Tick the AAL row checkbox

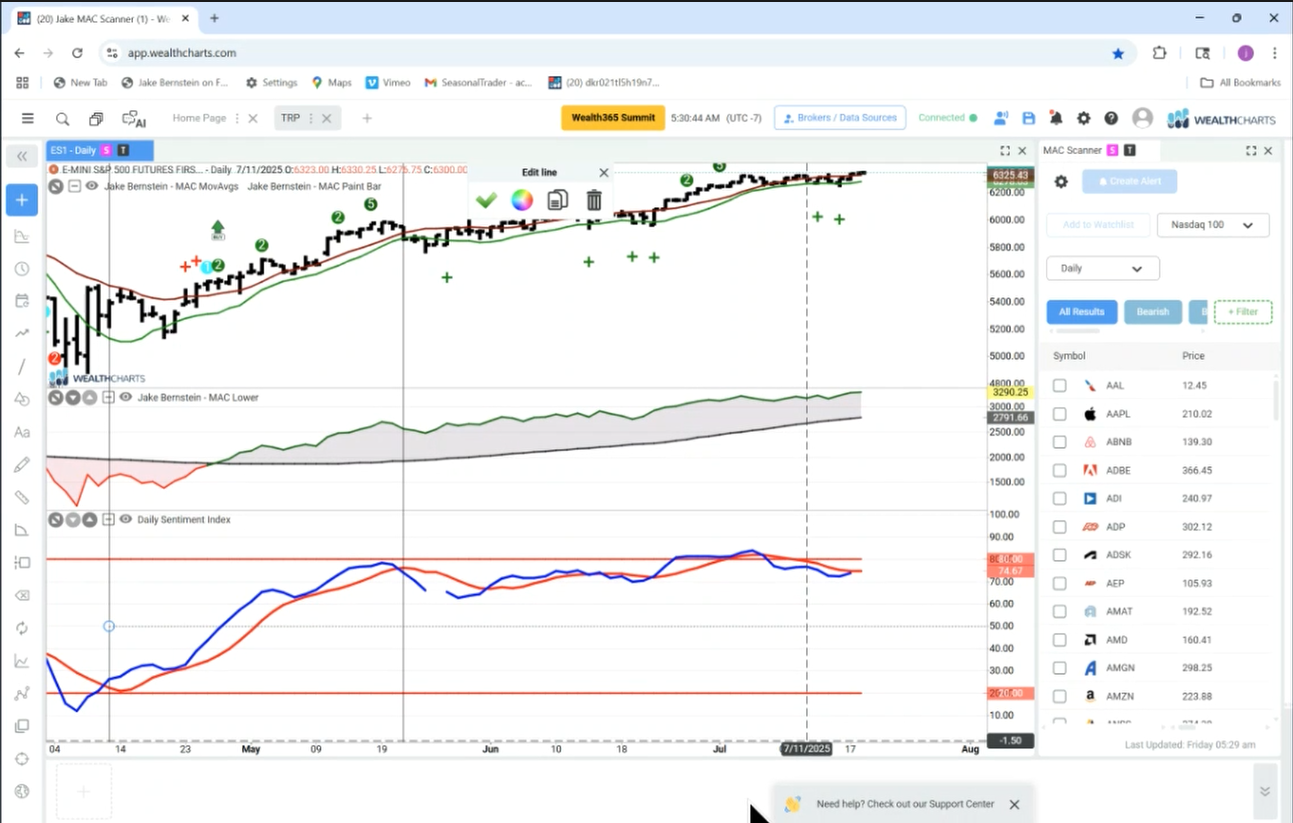pos(1059,385)
